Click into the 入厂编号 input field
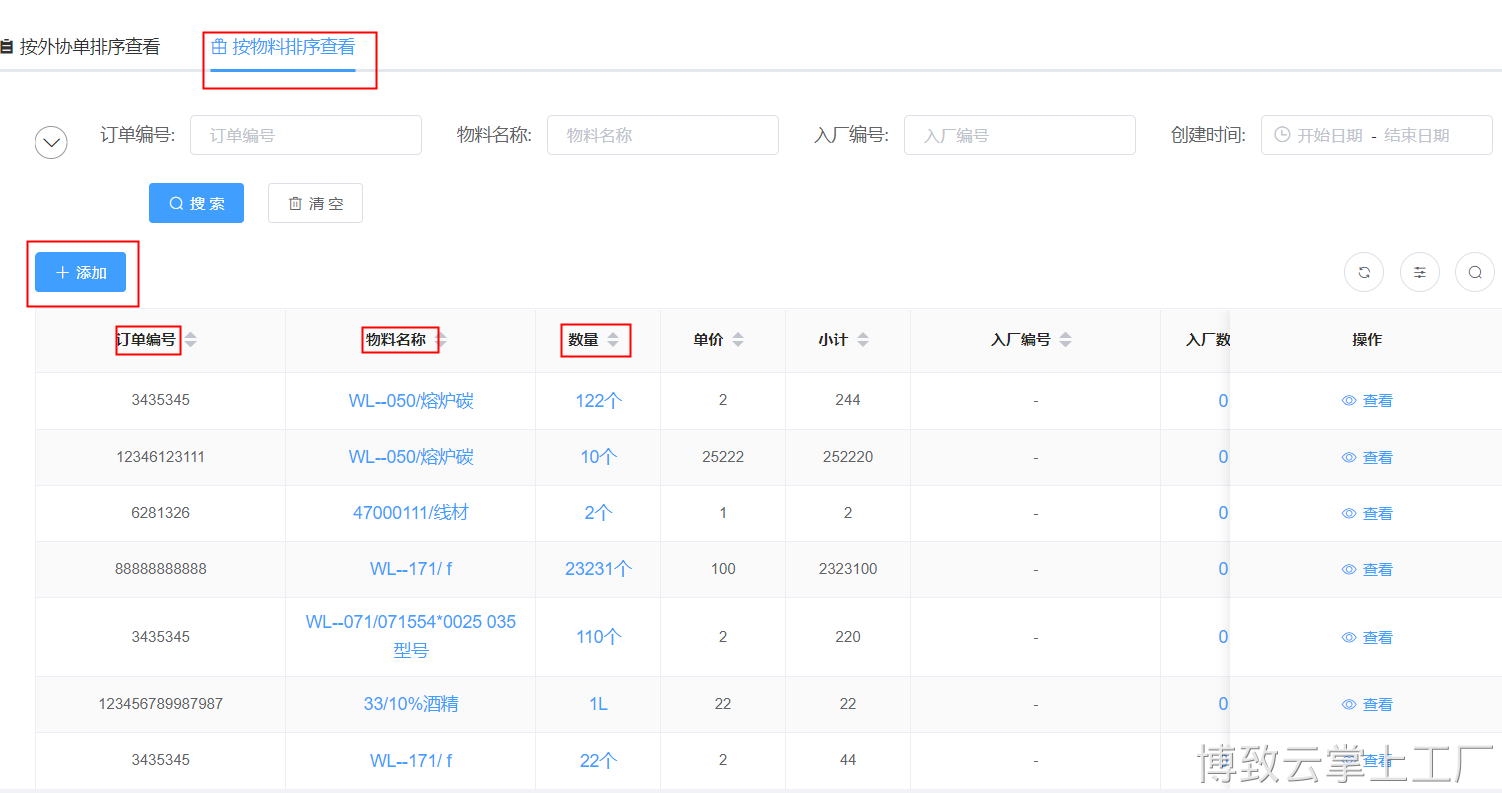Viewport: 1502px width, 793px height. tap(1019, 135)
